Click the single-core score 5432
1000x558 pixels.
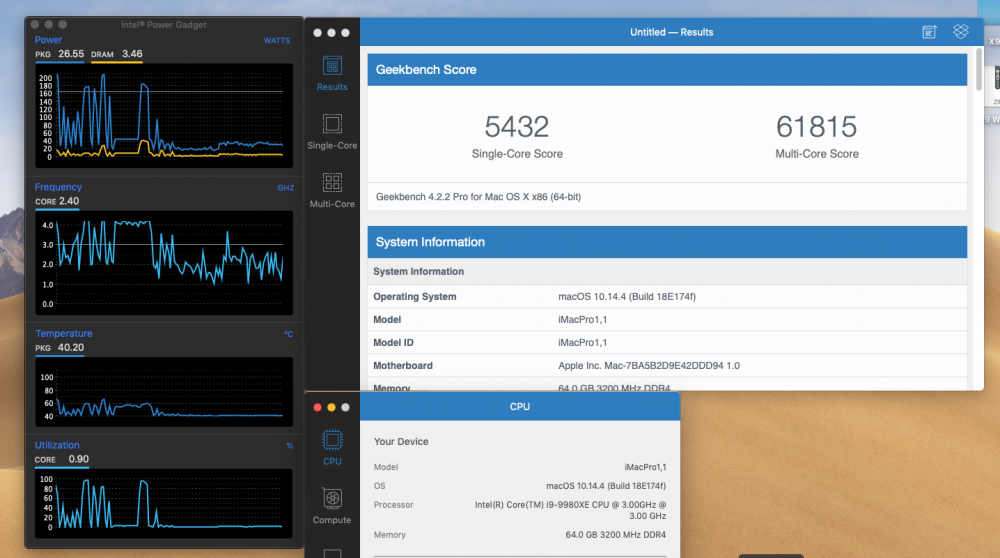(x=517, y=127)
